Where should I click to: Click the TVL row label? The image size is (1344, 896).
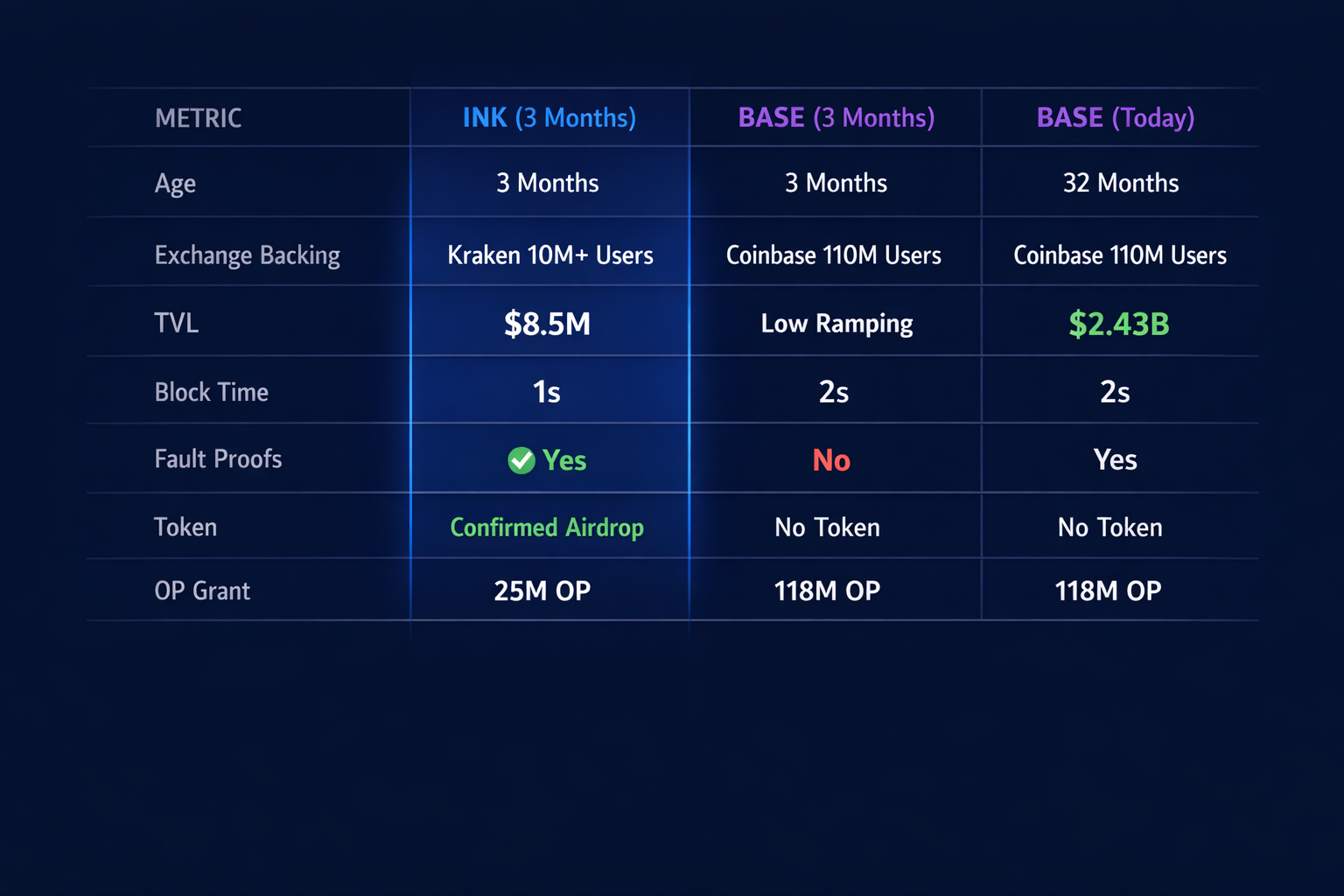pos(176,323)
